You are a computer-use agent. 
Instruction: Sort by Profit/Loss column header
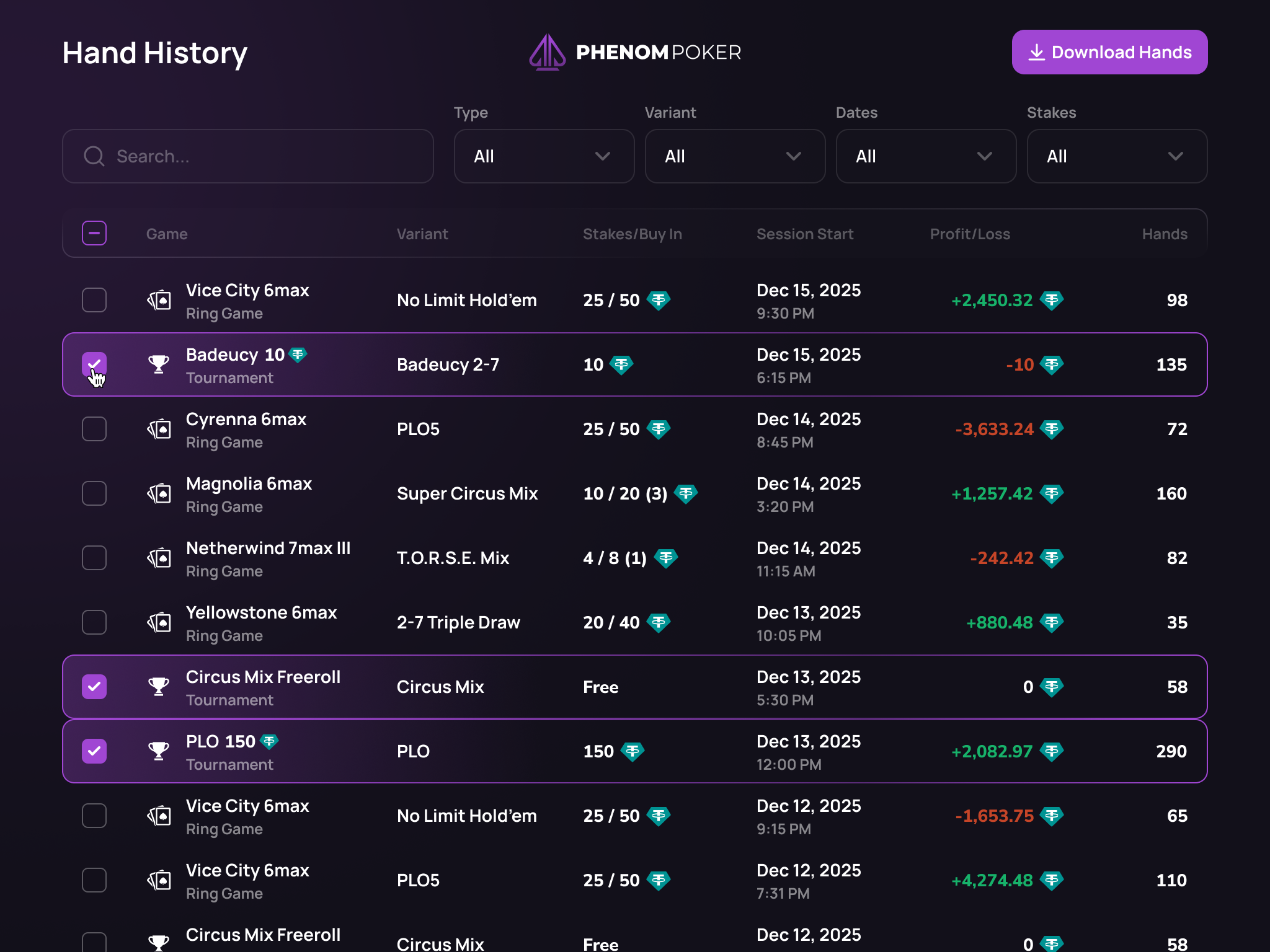pos(970,234)
